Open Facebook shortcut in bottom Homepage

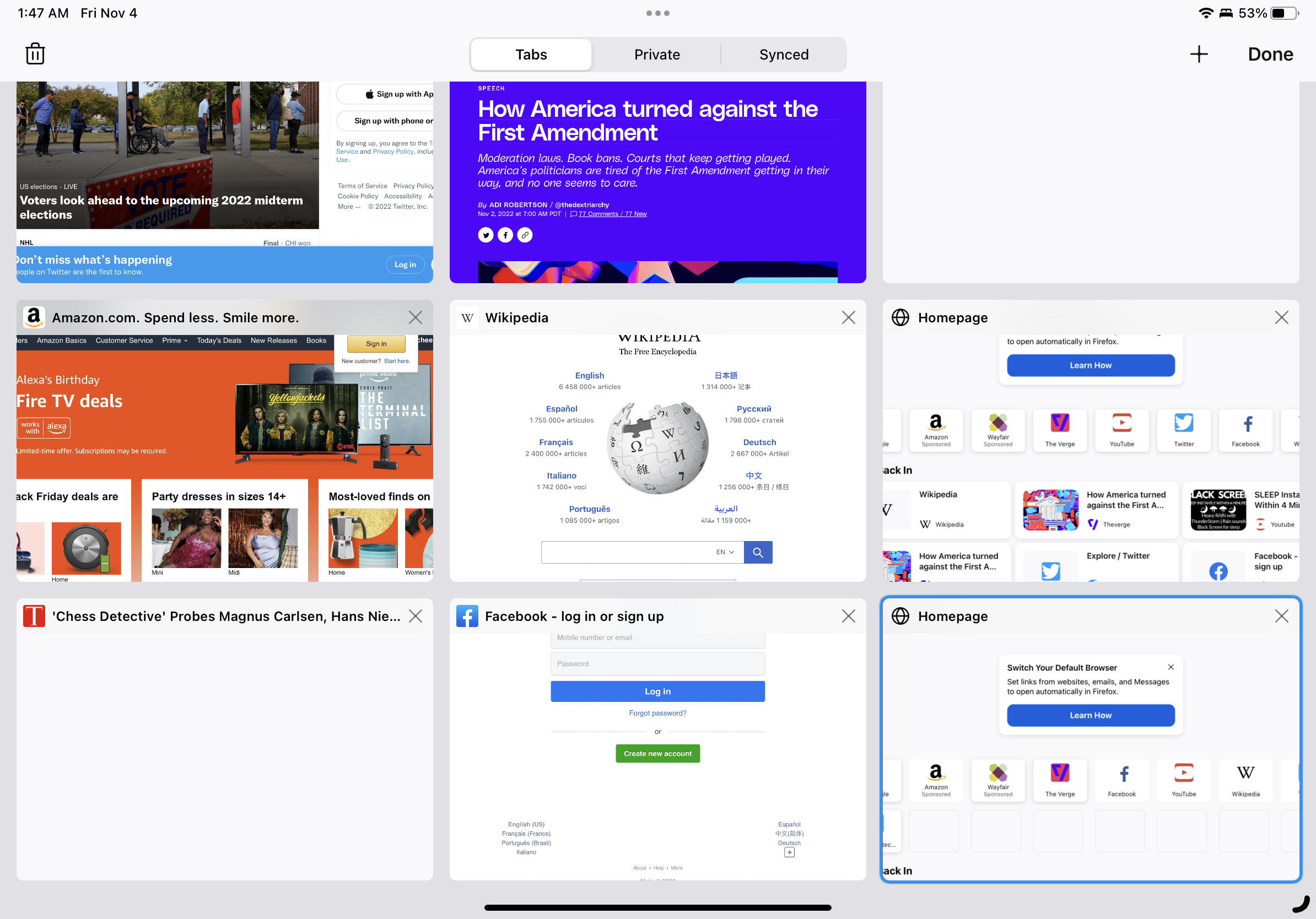tap(1121, 780)
